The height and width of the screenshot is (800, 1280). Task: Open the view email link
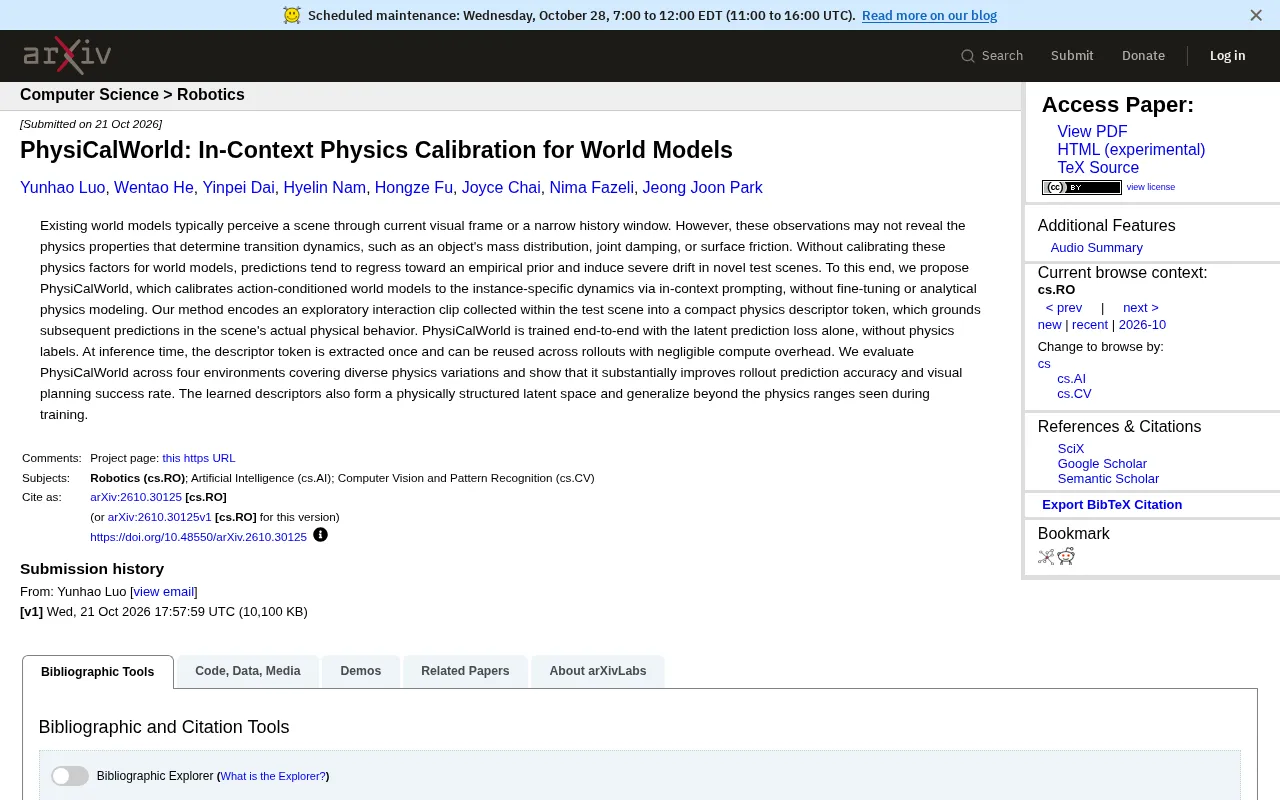pyautogui.click(x=164, y=592)
